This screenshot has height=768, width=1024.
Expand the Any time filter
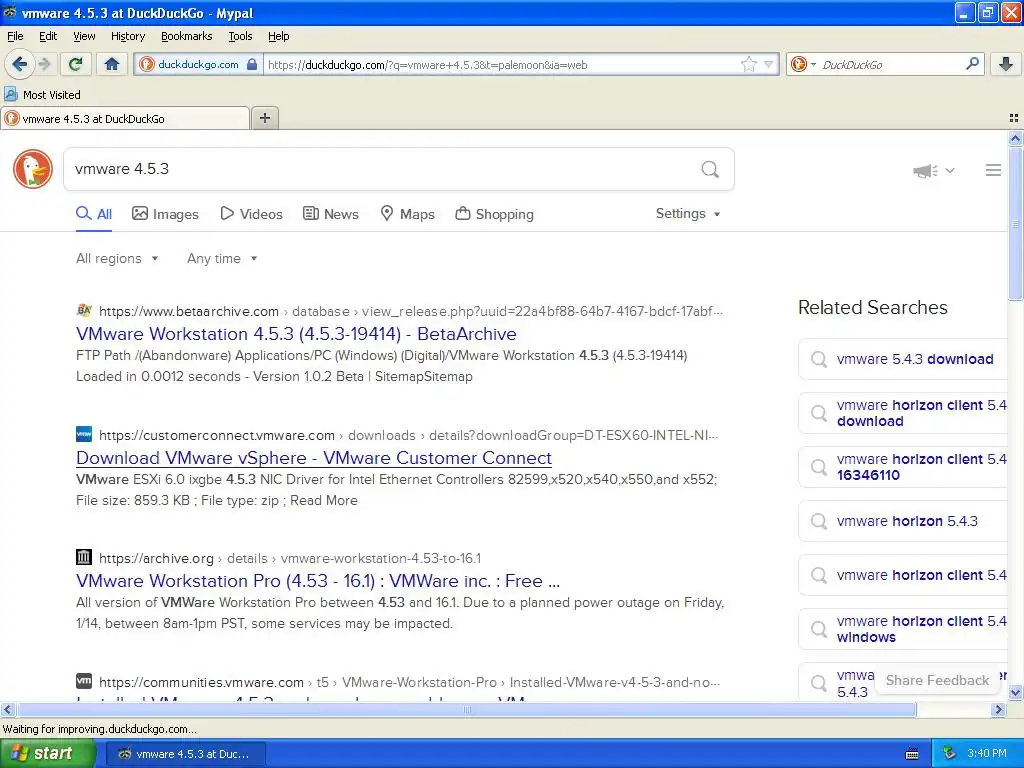click(222, 259)
